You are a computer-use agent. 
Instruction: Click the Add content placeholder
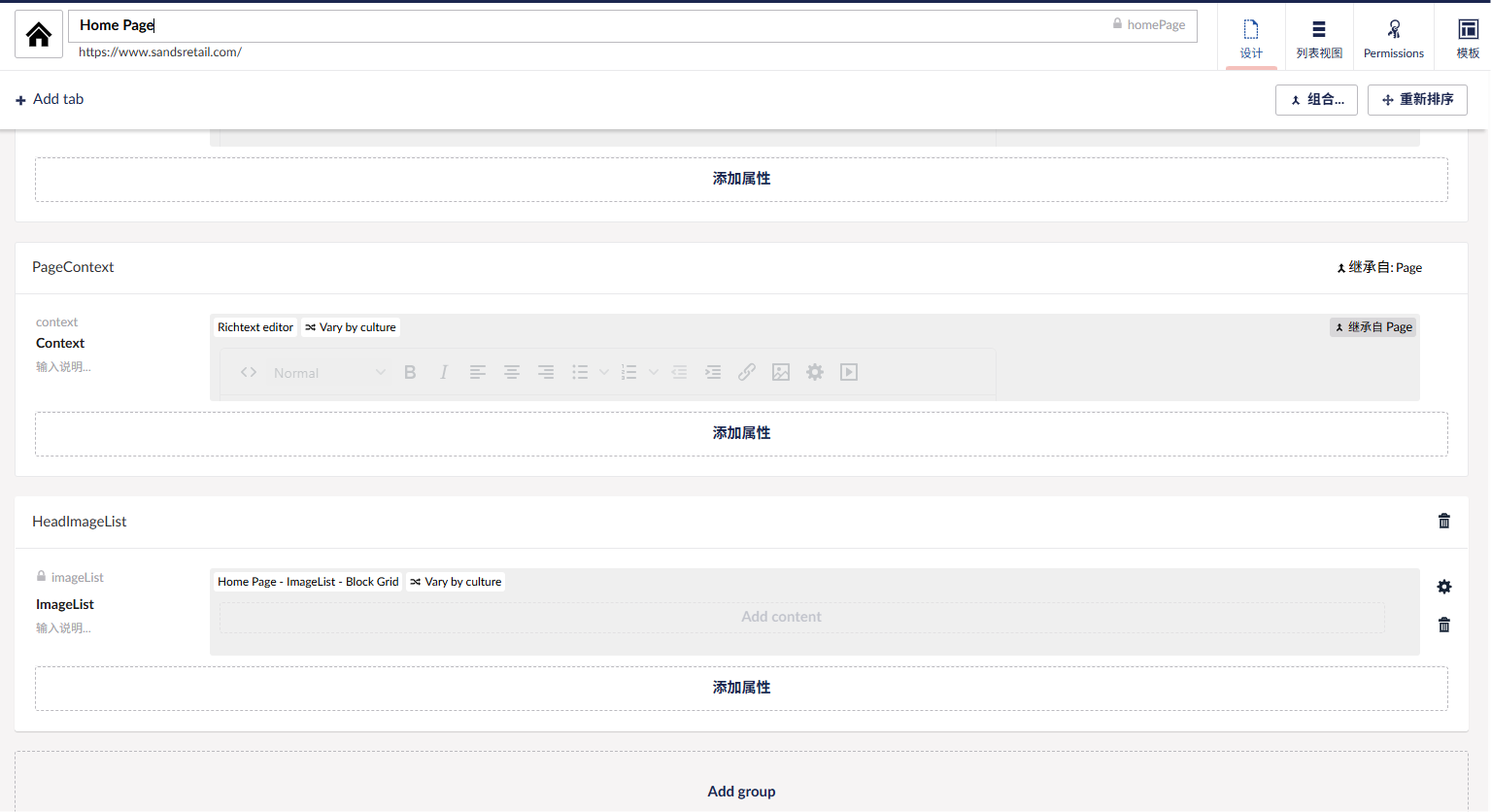pyautogui.click(x=802, y=617)
